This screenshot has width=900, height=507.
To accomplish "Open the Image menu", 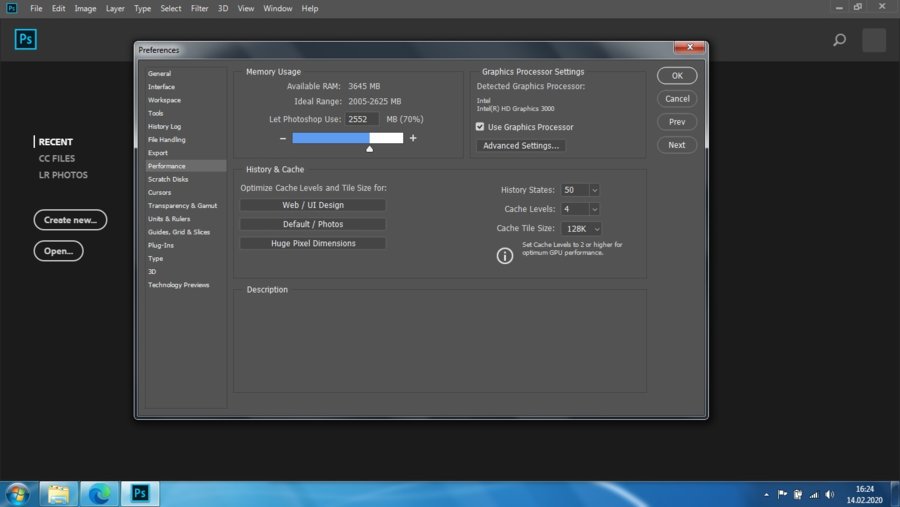I will pyautogui.click(x=85, y=9).
